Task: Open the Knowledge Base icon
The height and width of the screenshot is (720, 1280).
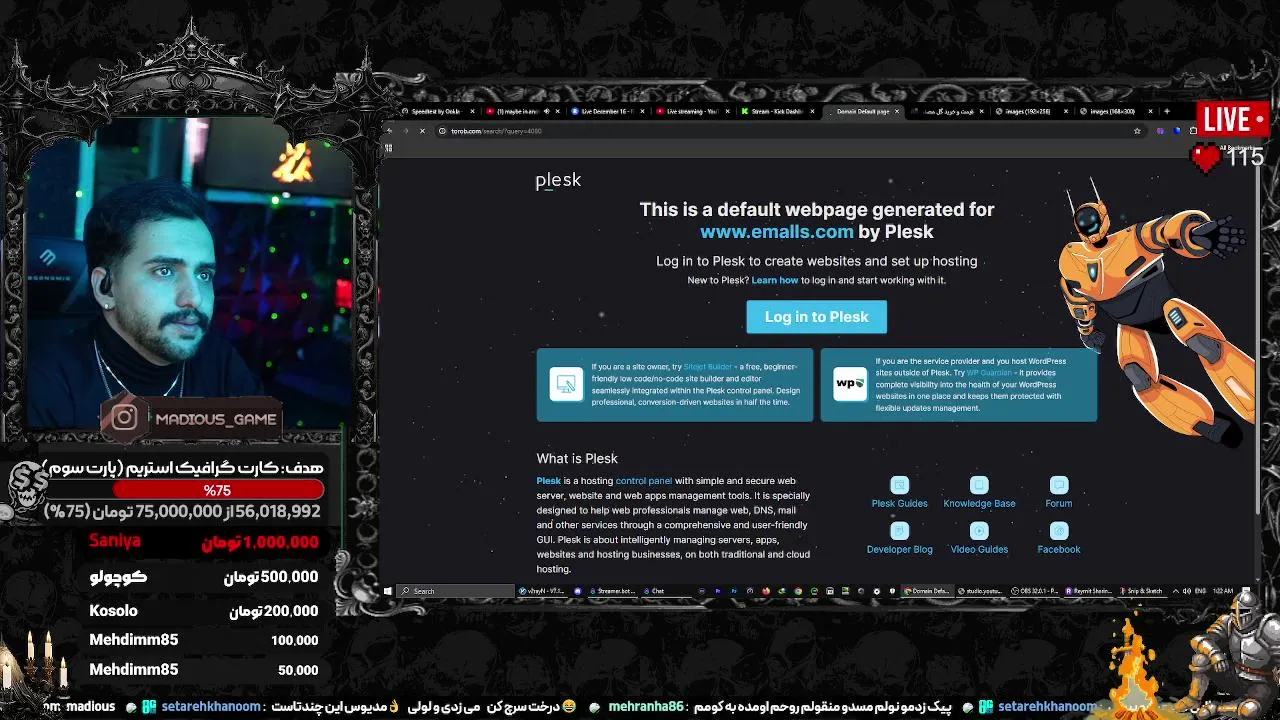Action: [x=979, y=485]
